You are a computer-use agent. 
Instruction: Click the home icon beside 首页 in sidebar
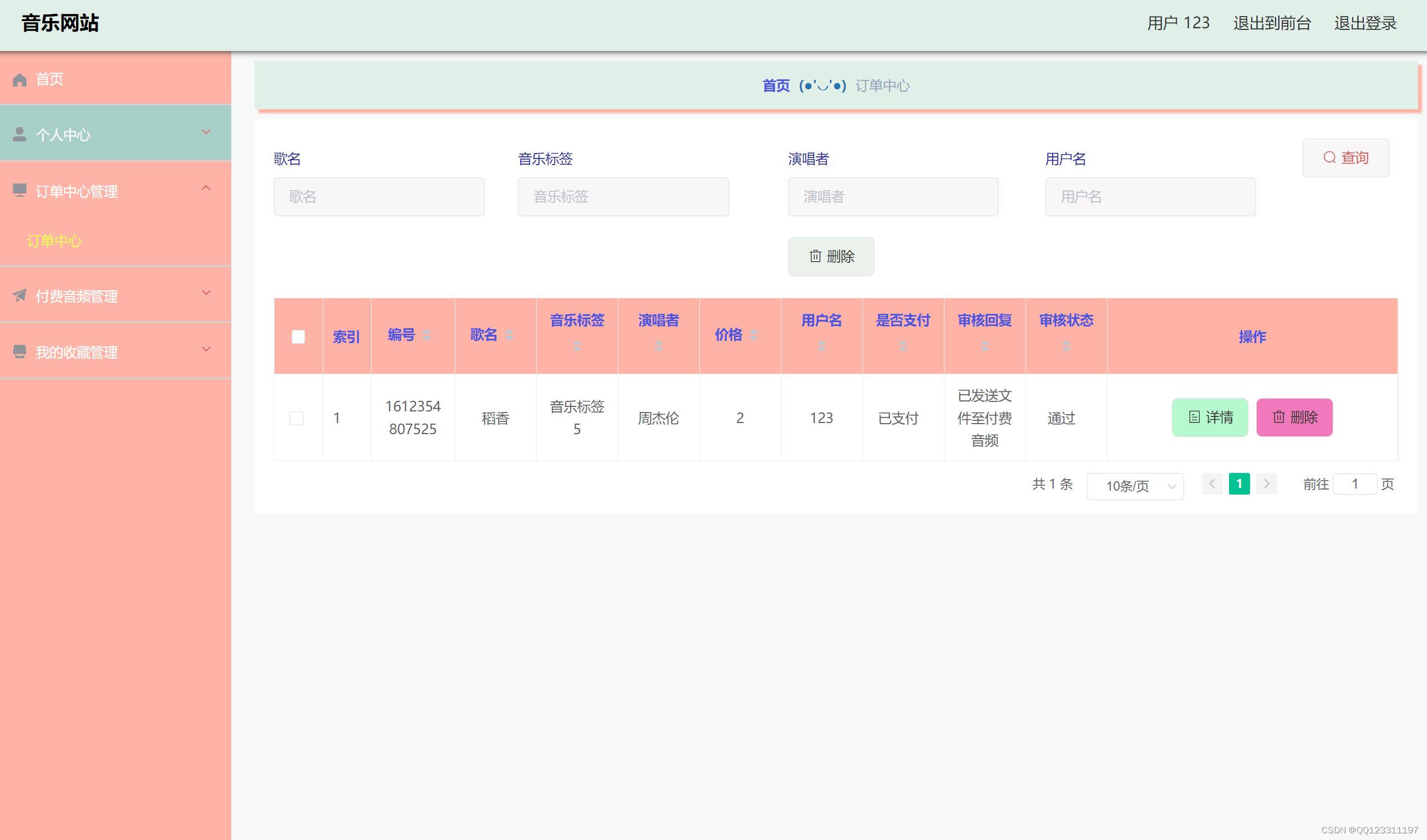[x=20, y=80]
